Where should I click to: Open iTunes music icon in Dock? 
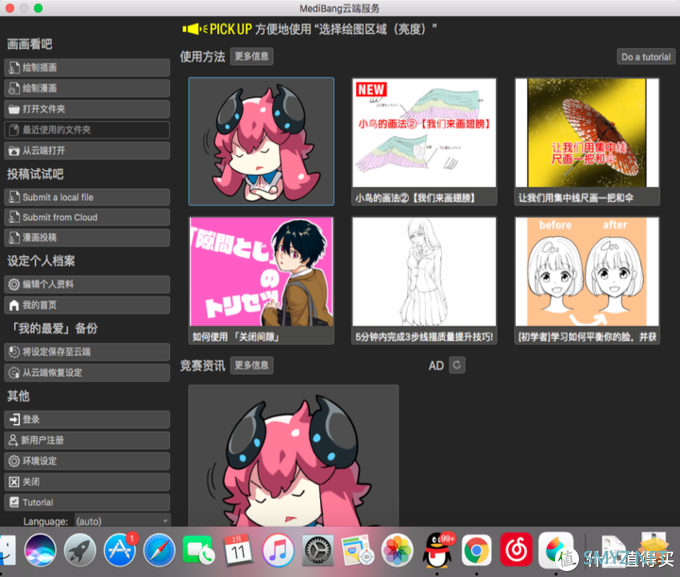point(278,551)
